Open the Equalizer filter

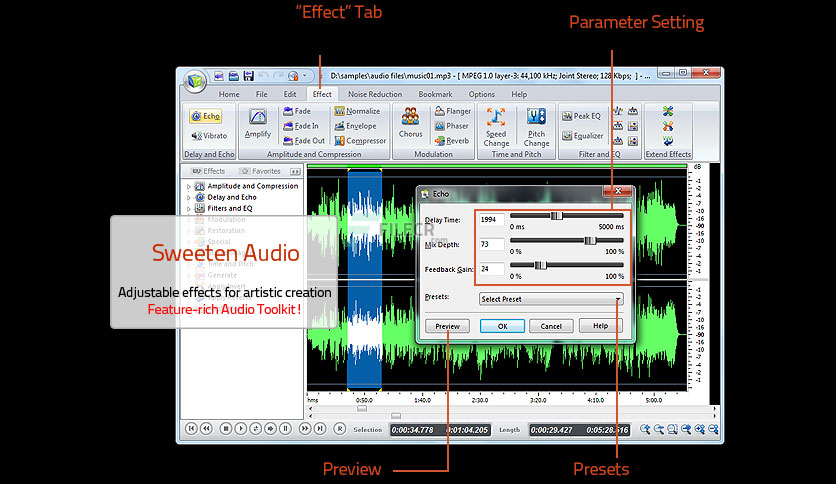coord(583,136)
